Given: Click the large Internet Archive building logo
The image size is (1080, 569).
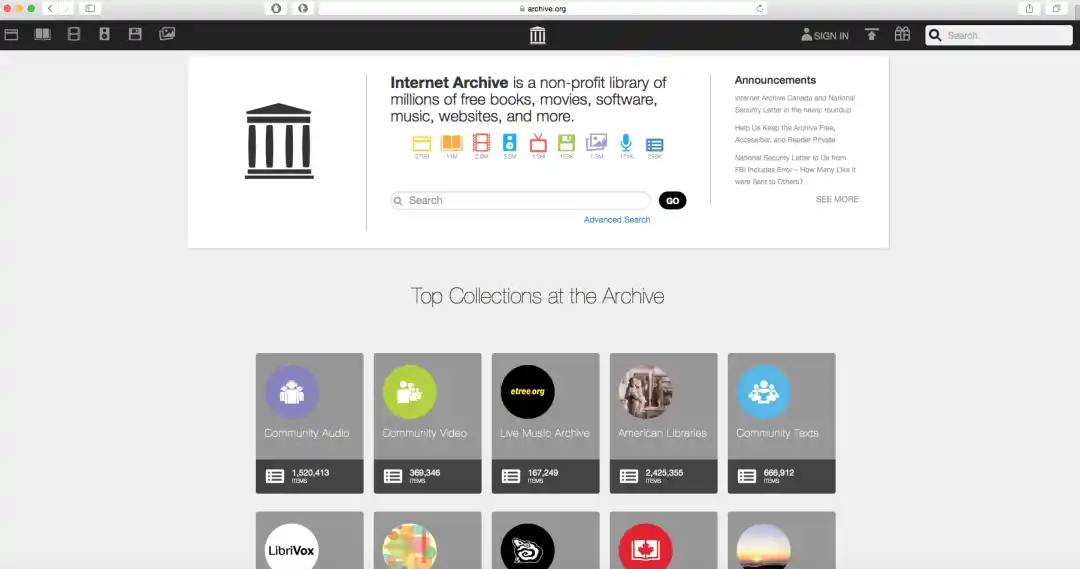Looking at the screenshot, I should point(279,141).
